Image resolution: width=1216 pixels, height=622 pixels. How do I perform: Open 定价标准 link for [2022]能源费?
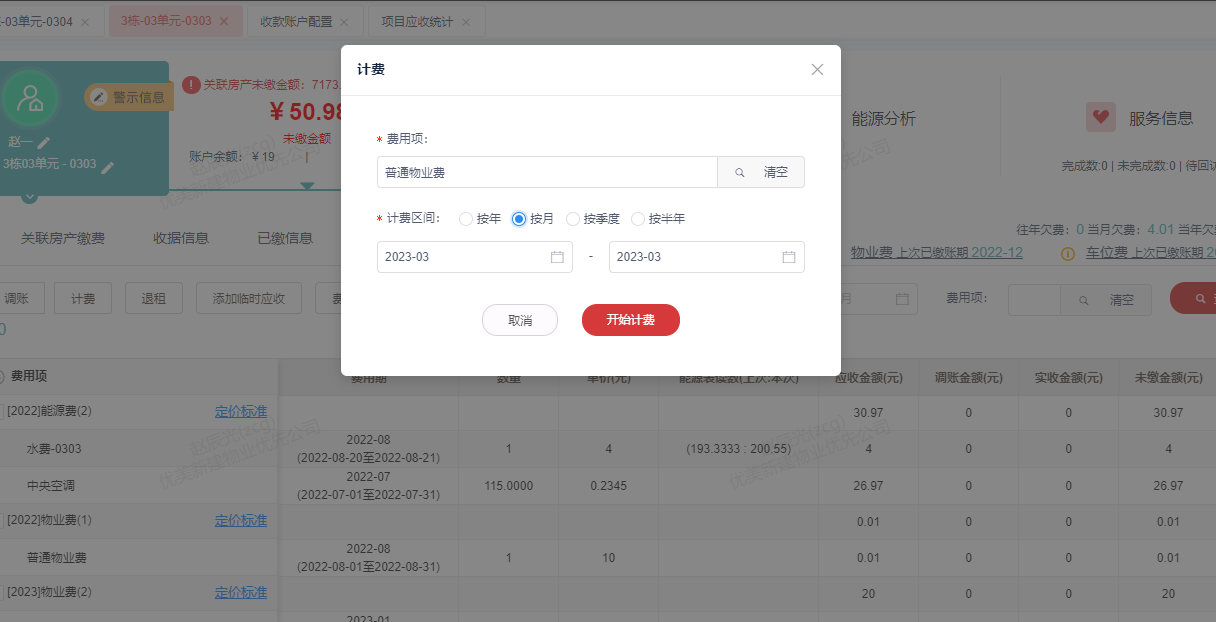coord(241,412)
